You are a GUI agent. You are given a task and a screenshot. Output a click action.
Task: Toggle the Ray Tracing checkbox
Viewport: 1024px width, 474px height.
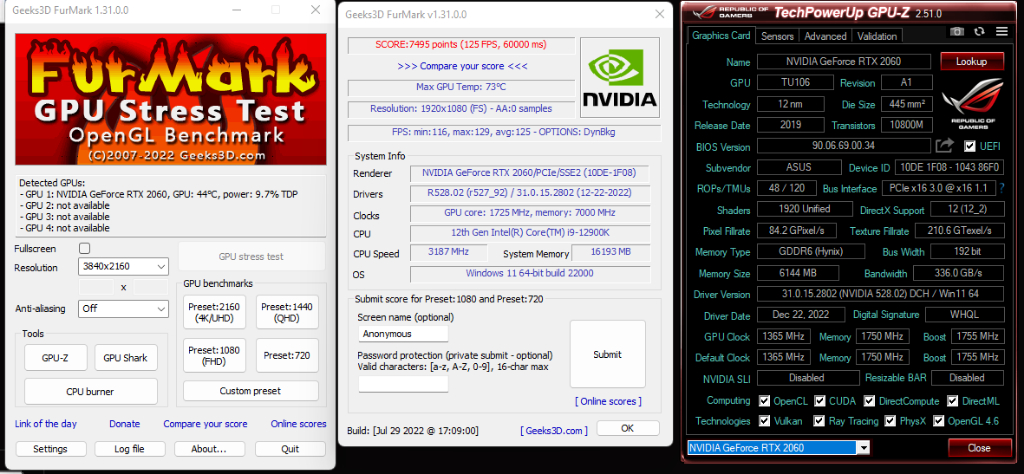tap(820, 421)
